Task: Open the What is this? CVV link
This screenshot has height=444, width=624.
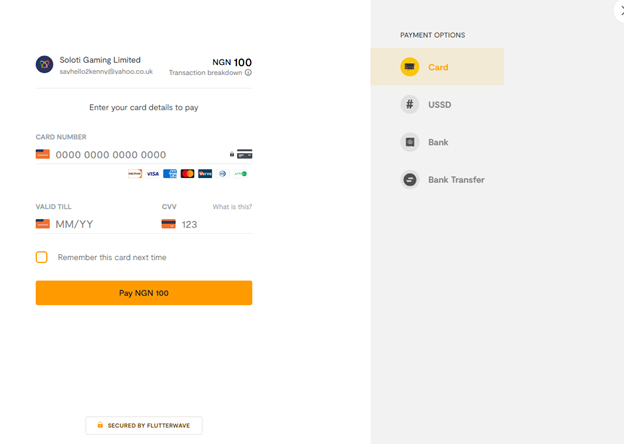Action: [232, 207]
